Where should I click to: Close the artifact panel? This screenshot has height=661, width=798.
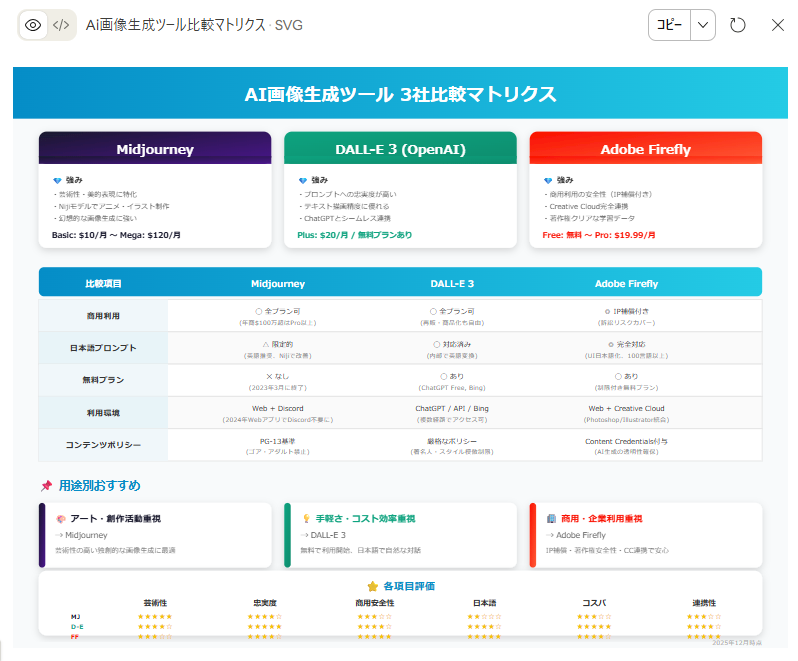(x=778, y=25)
